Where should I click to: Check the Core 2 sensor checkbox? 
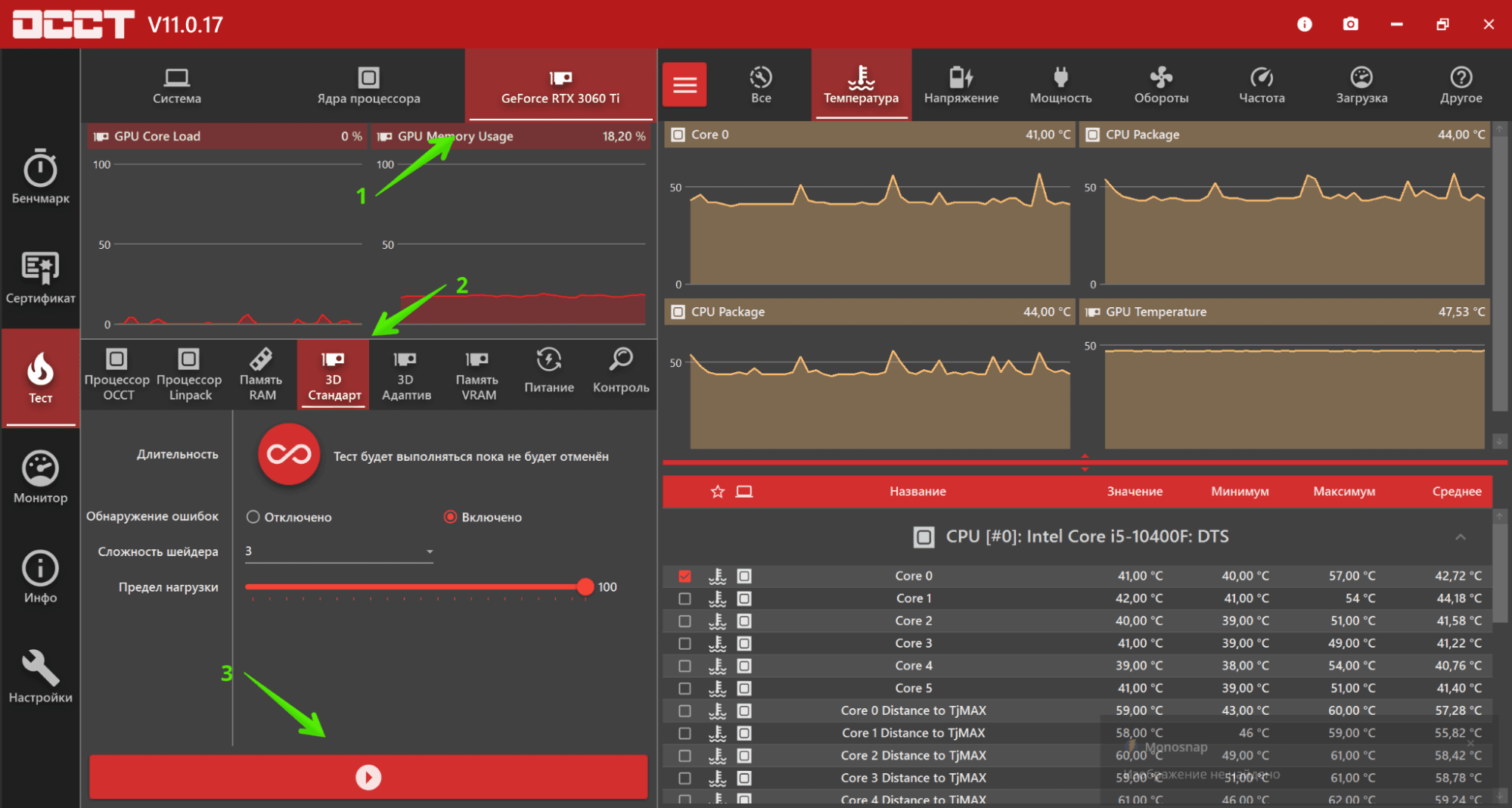(x=685, y=621)
